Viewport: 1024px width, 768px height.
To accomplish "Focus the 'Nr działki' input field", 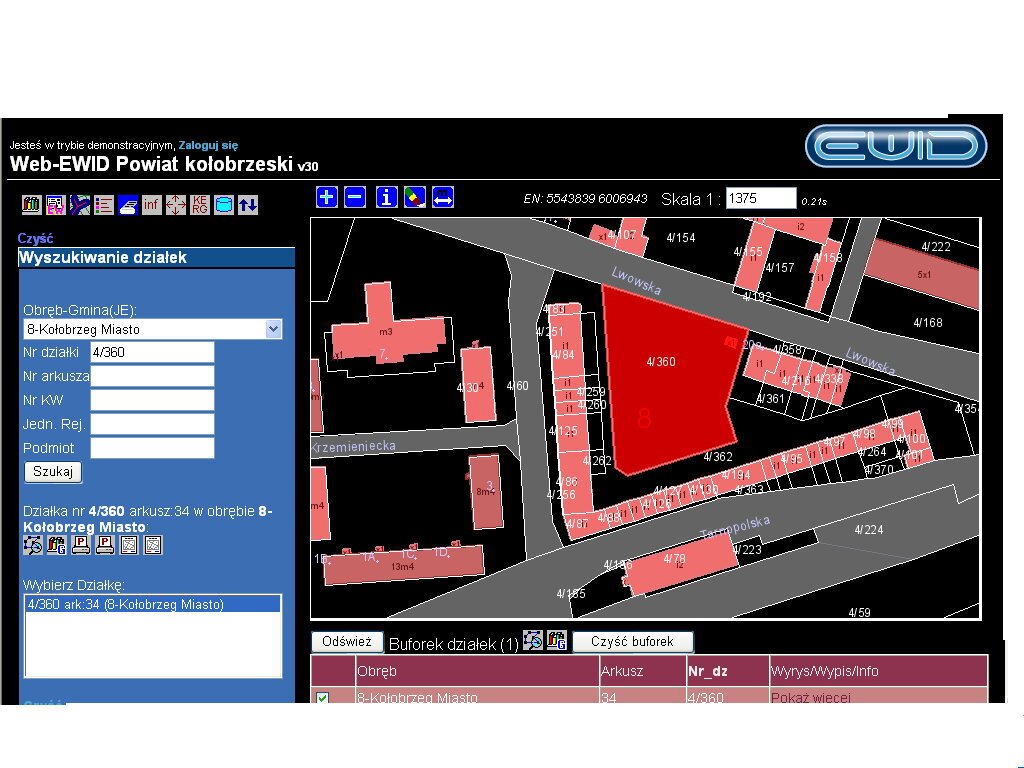I will pyautogui.click(x=152, y=352).
